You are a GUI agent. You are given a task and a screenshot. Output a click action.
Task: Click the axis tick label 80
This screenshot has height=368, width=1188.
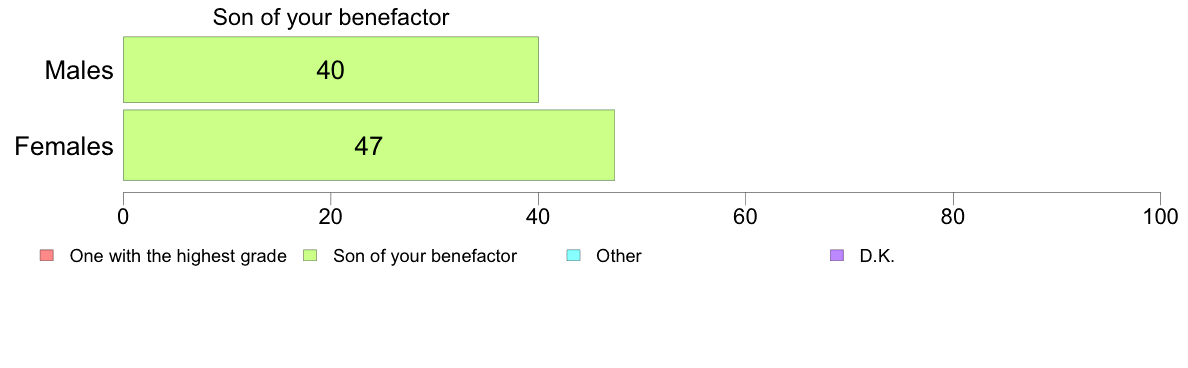coord(953,217)
